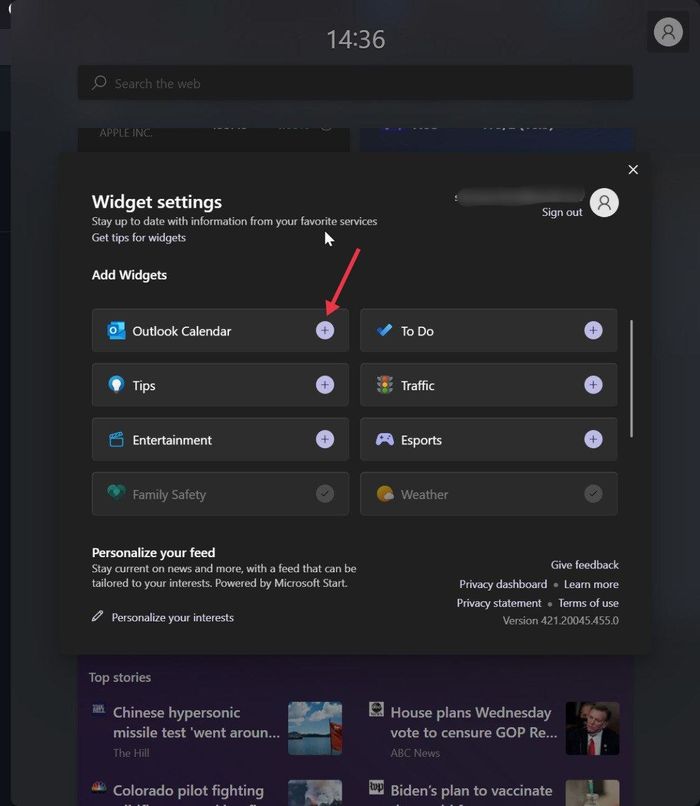
Task: Add the Outlook Calendar widget with plus icon
Action: pos(325,331)
